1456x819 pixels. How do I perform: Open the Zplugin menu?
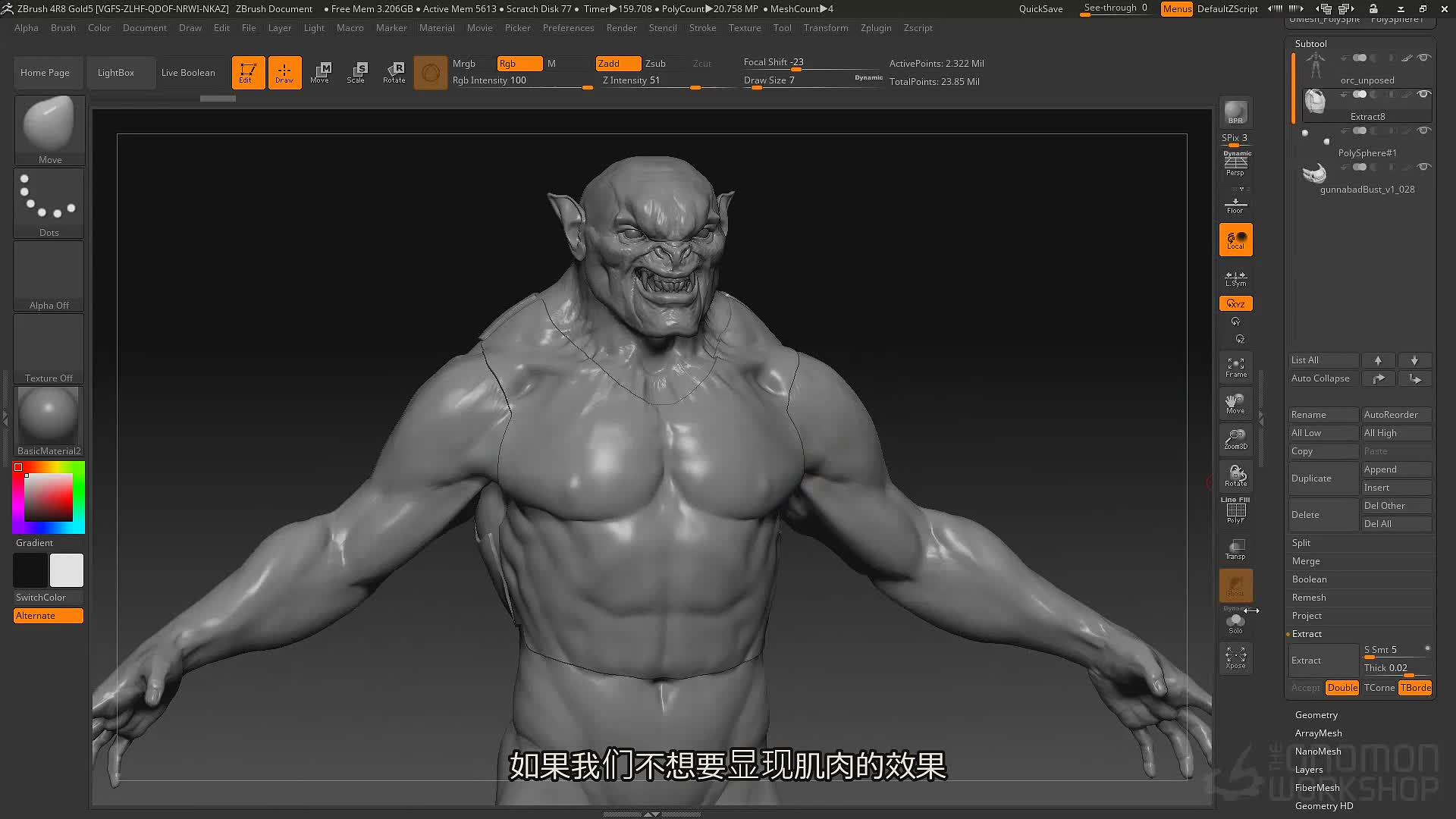876,28
